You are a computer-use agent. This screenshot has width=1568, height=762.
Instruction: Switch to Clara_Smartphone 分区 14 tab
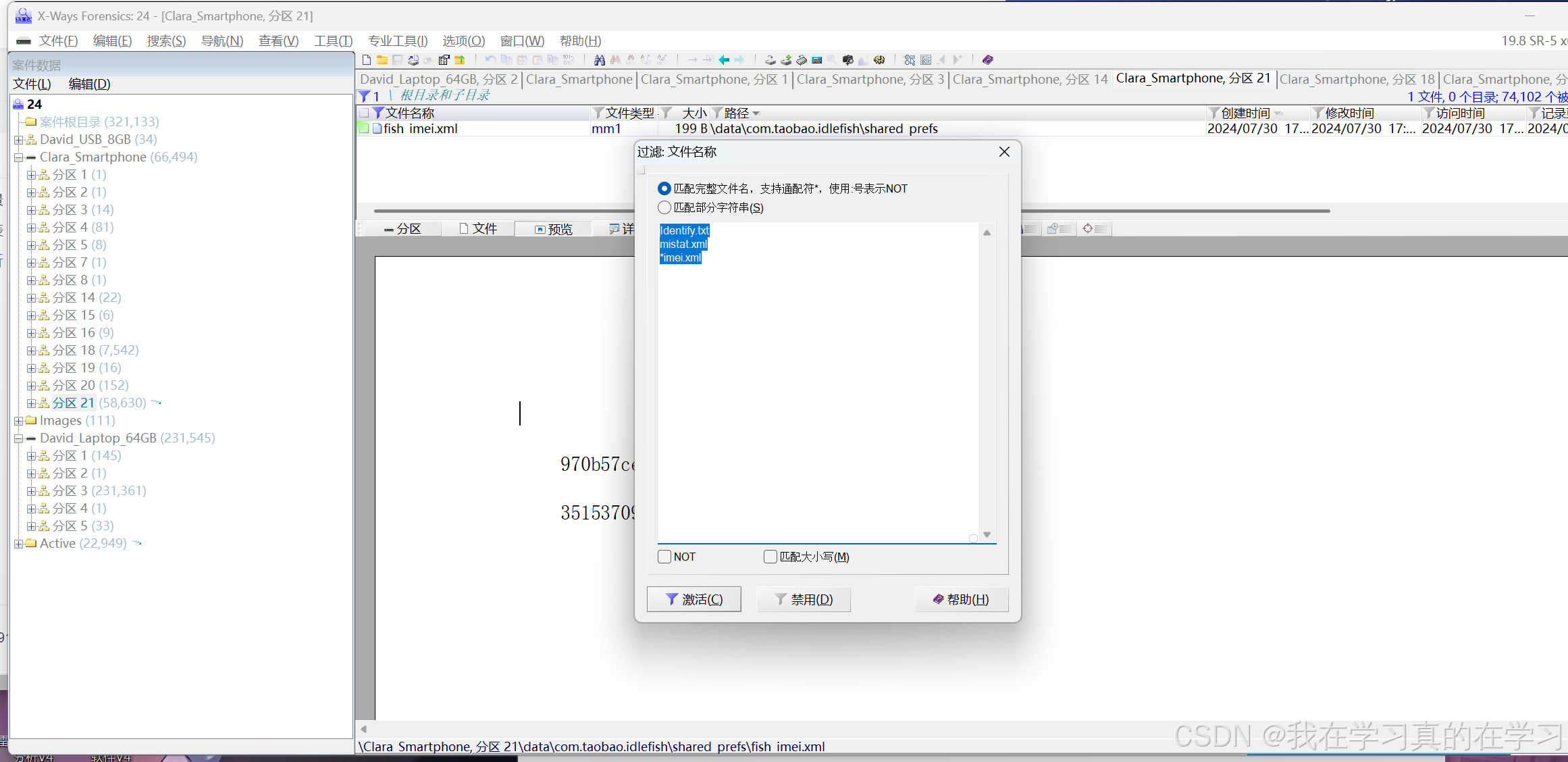click(1030, 79)
